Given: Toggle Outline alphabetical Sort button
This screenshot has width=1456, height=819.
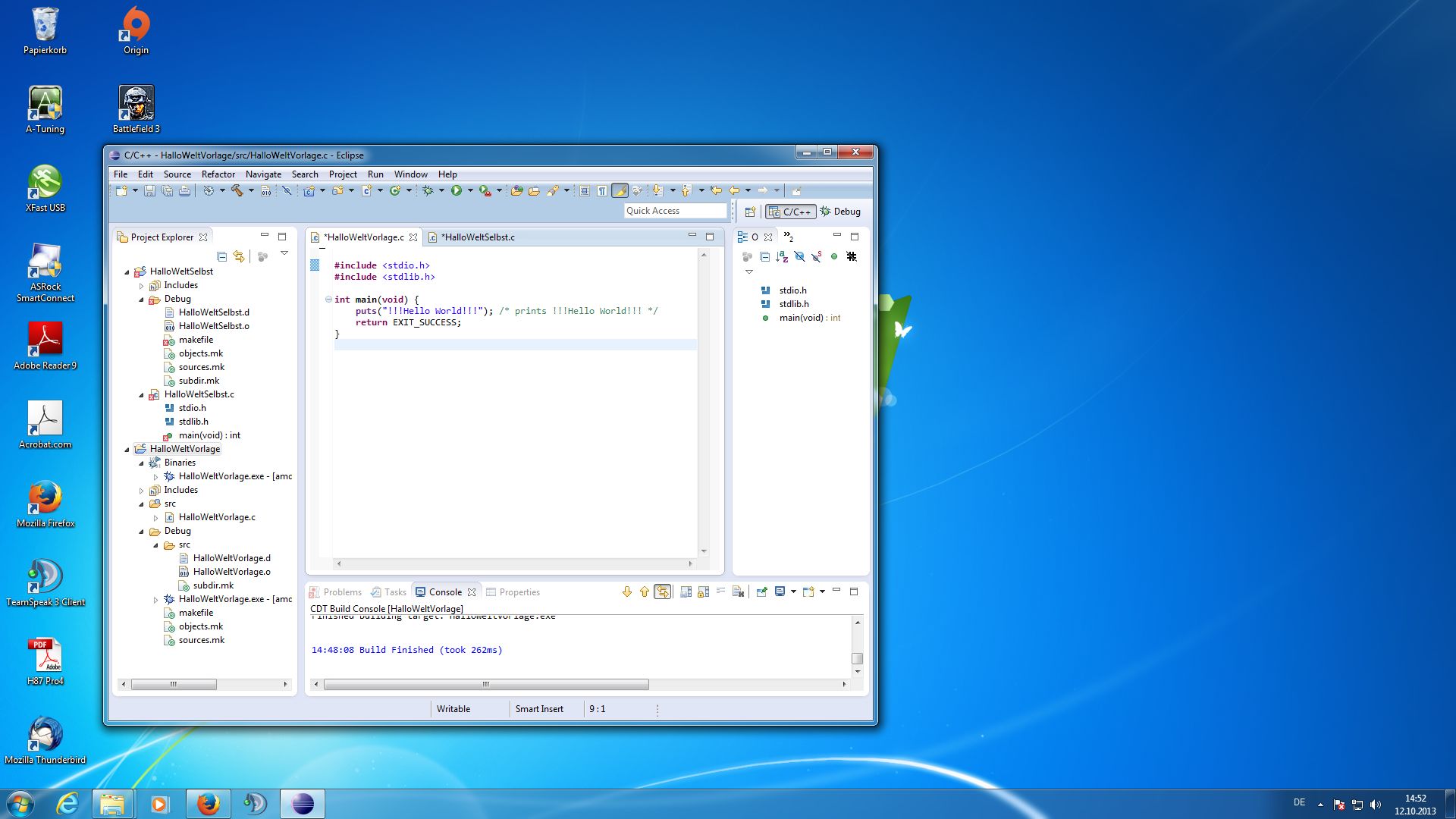Looking at the screenshot, I should pos(782,257).
